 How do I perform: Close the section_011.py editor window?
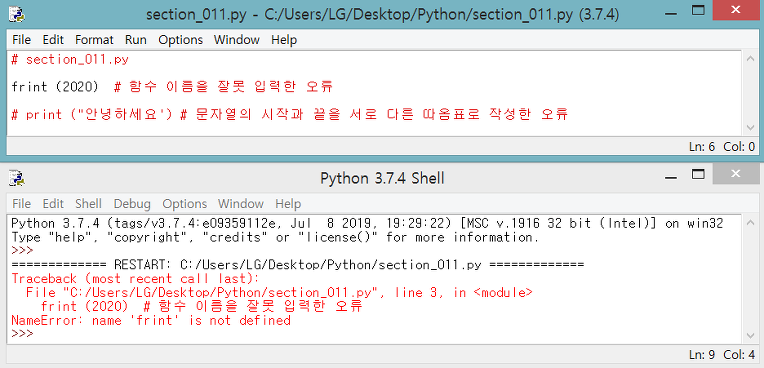[735, 10]
